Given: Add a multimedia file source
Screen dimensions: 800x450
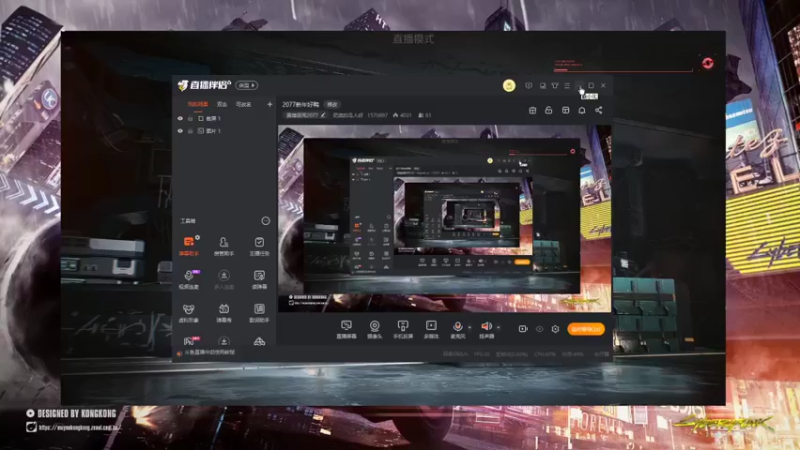Looking at the screenshot, I should (431, 329).
